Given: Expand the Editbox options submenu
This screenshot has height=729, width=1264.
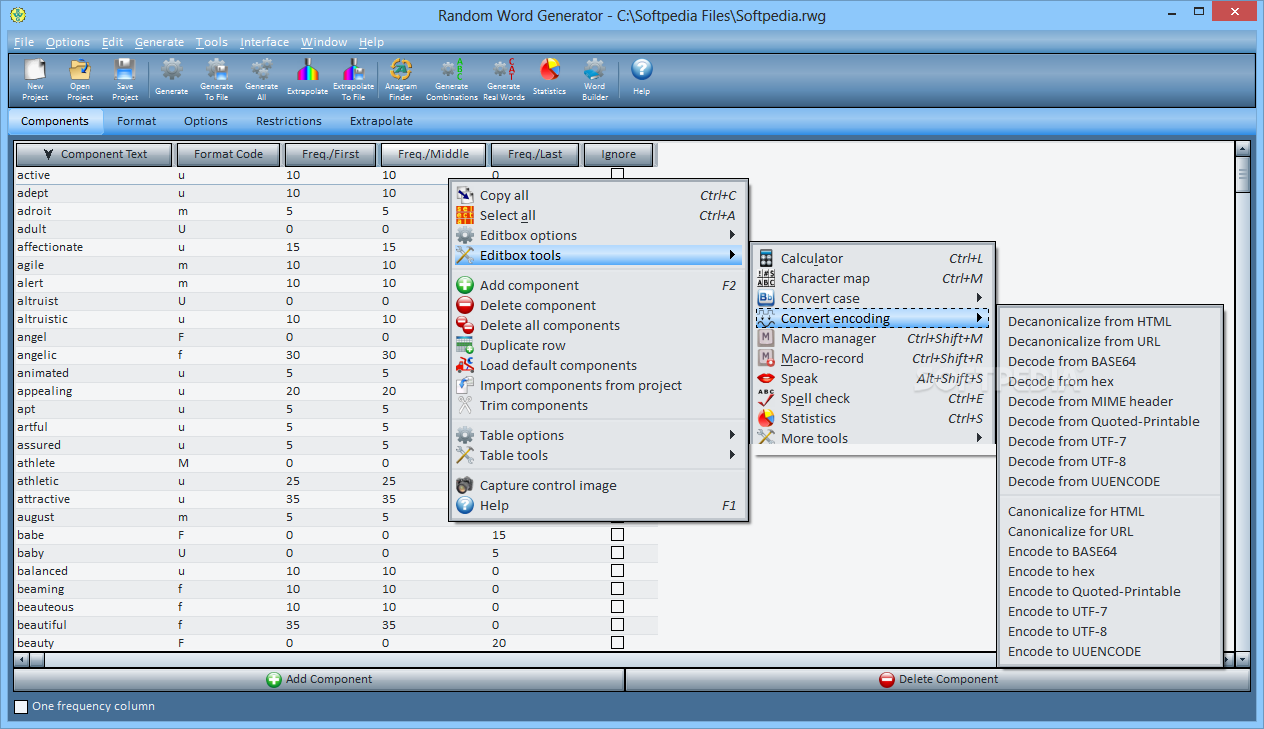Looking at the screenshot, I should point(598,235).
